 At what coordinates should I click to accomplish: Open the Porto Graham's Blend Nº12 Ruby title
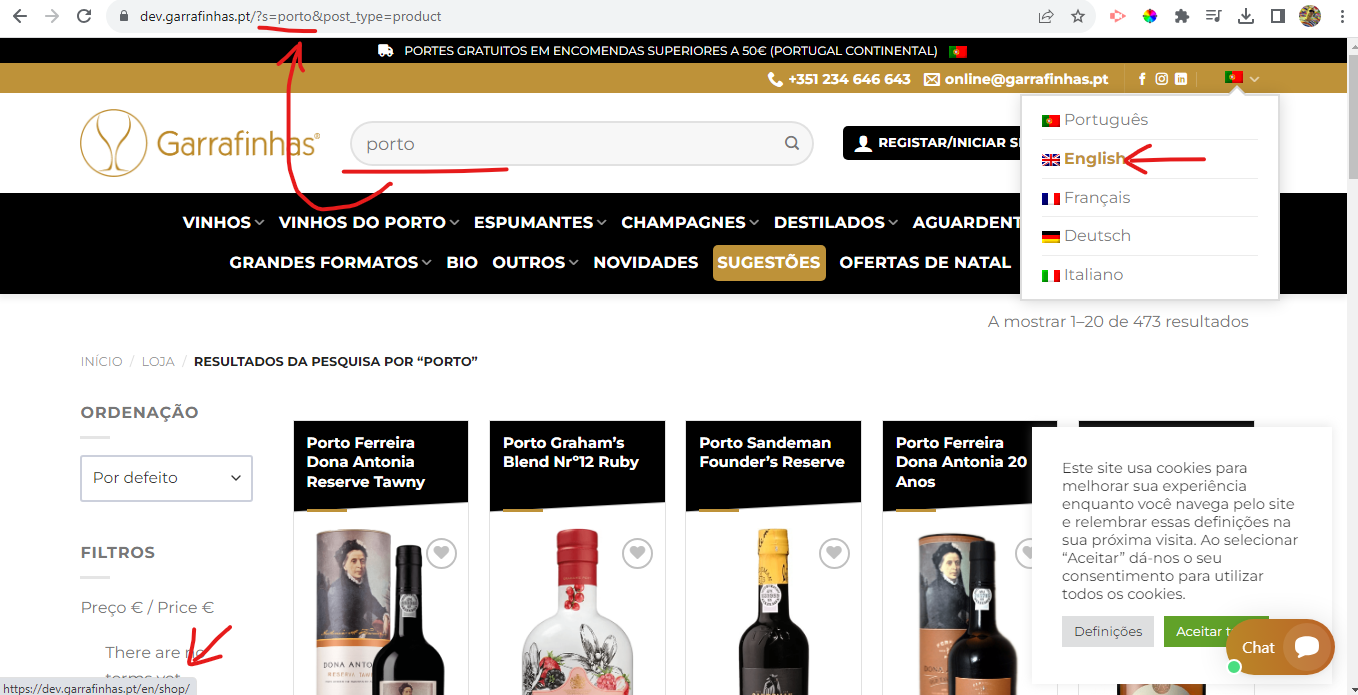(x=571, y=452)
